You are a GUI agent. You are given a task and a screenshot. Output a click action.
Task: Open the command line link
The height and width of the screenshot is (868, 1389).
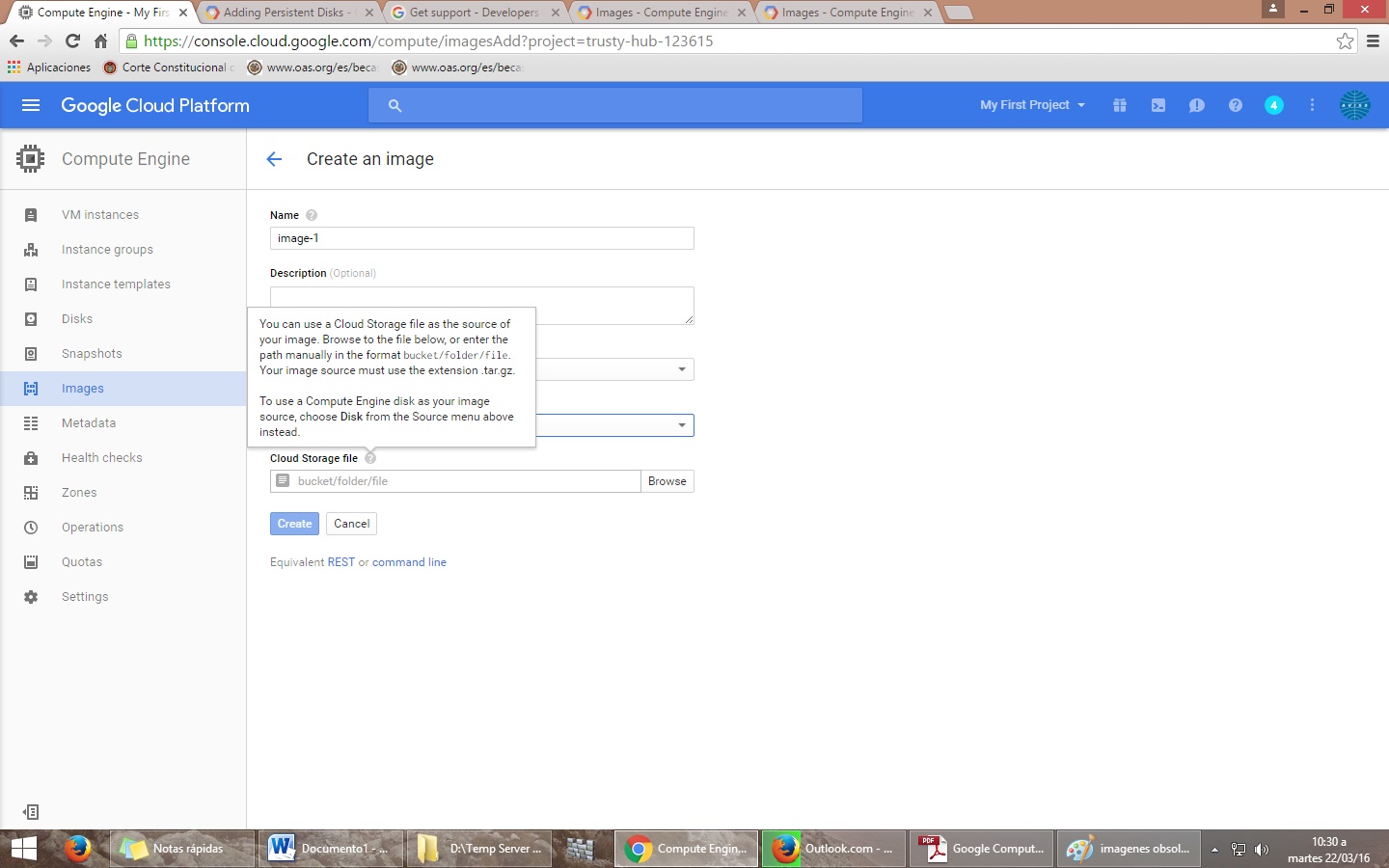(x=409, y=562)
